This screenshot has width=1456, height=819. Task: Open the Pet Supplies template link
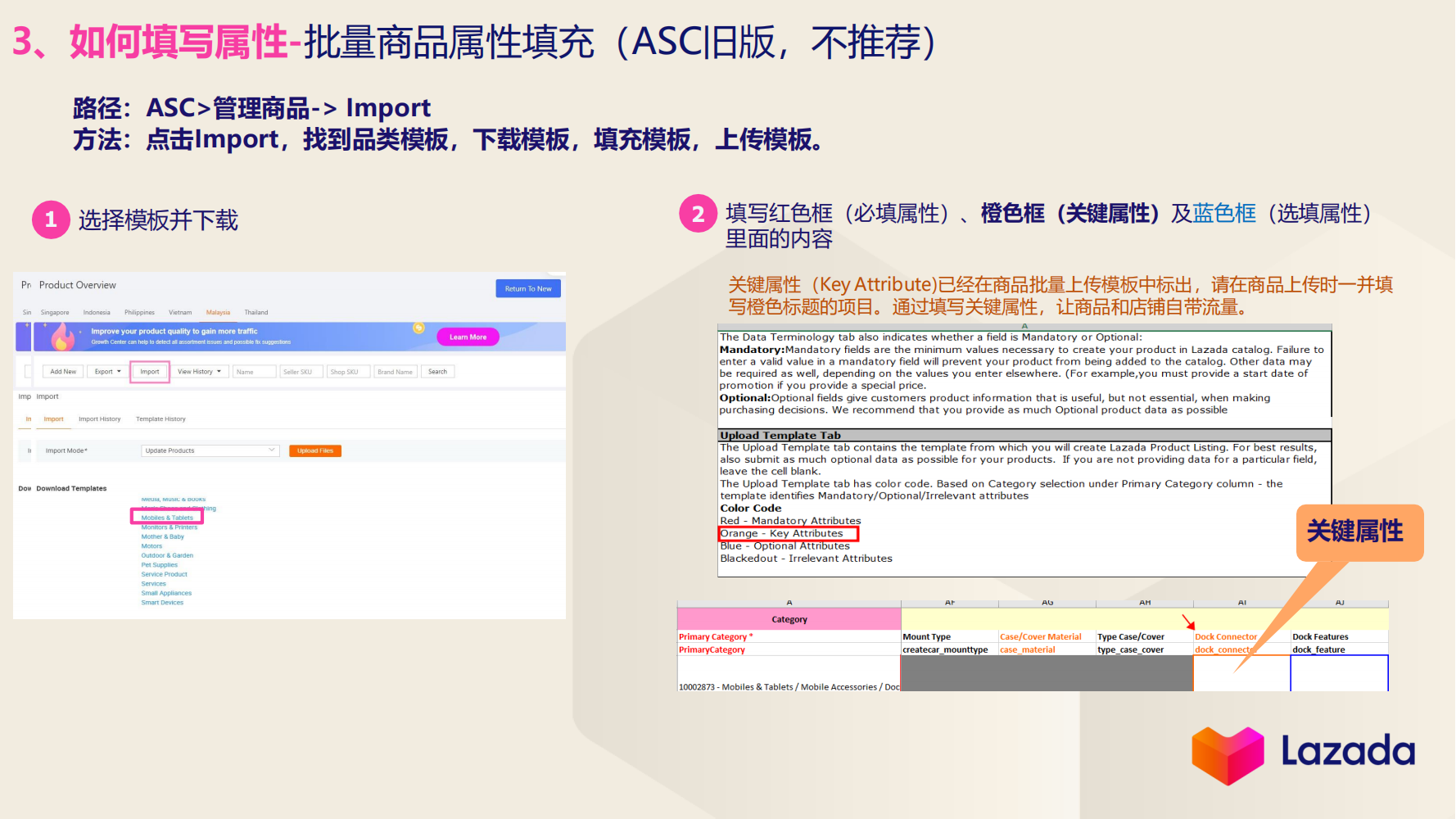tap(159, 564)
